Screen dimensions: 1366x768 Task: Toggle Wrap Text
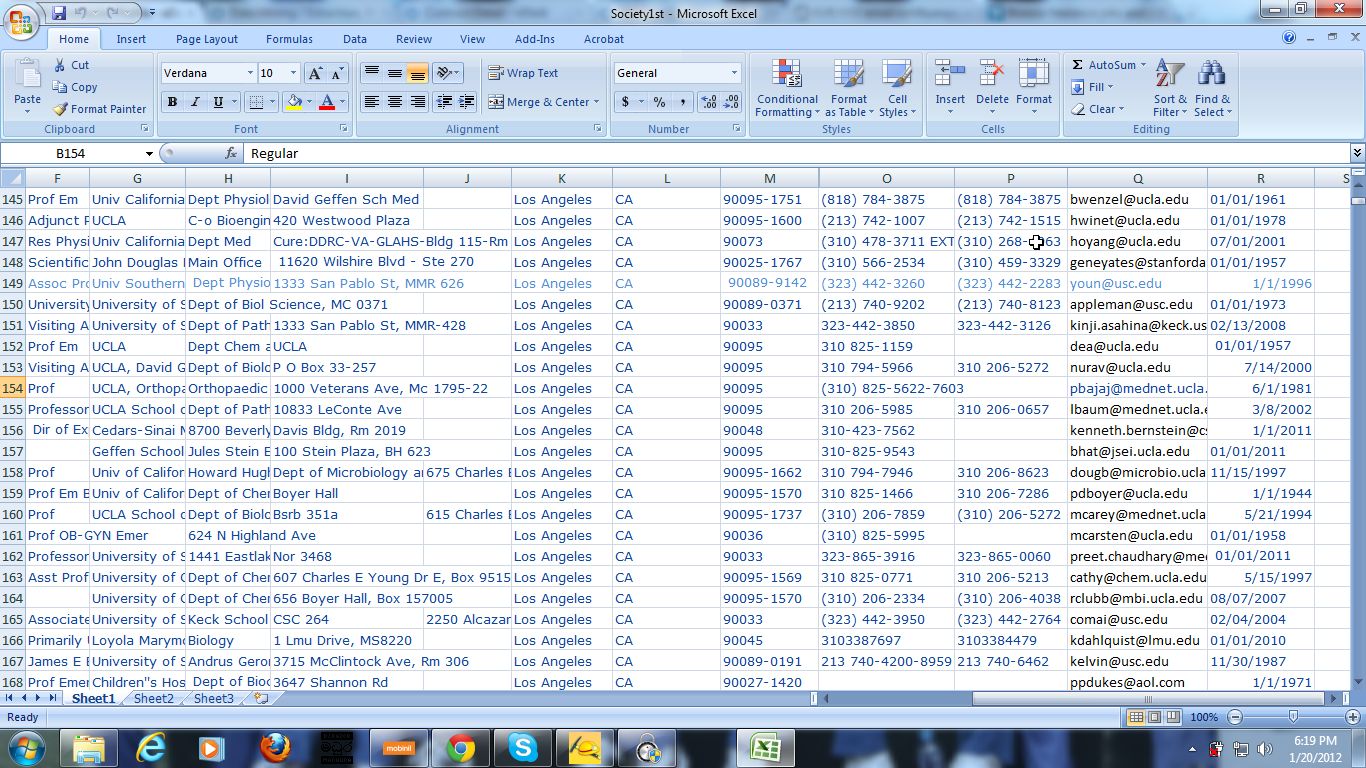(523, 73)
